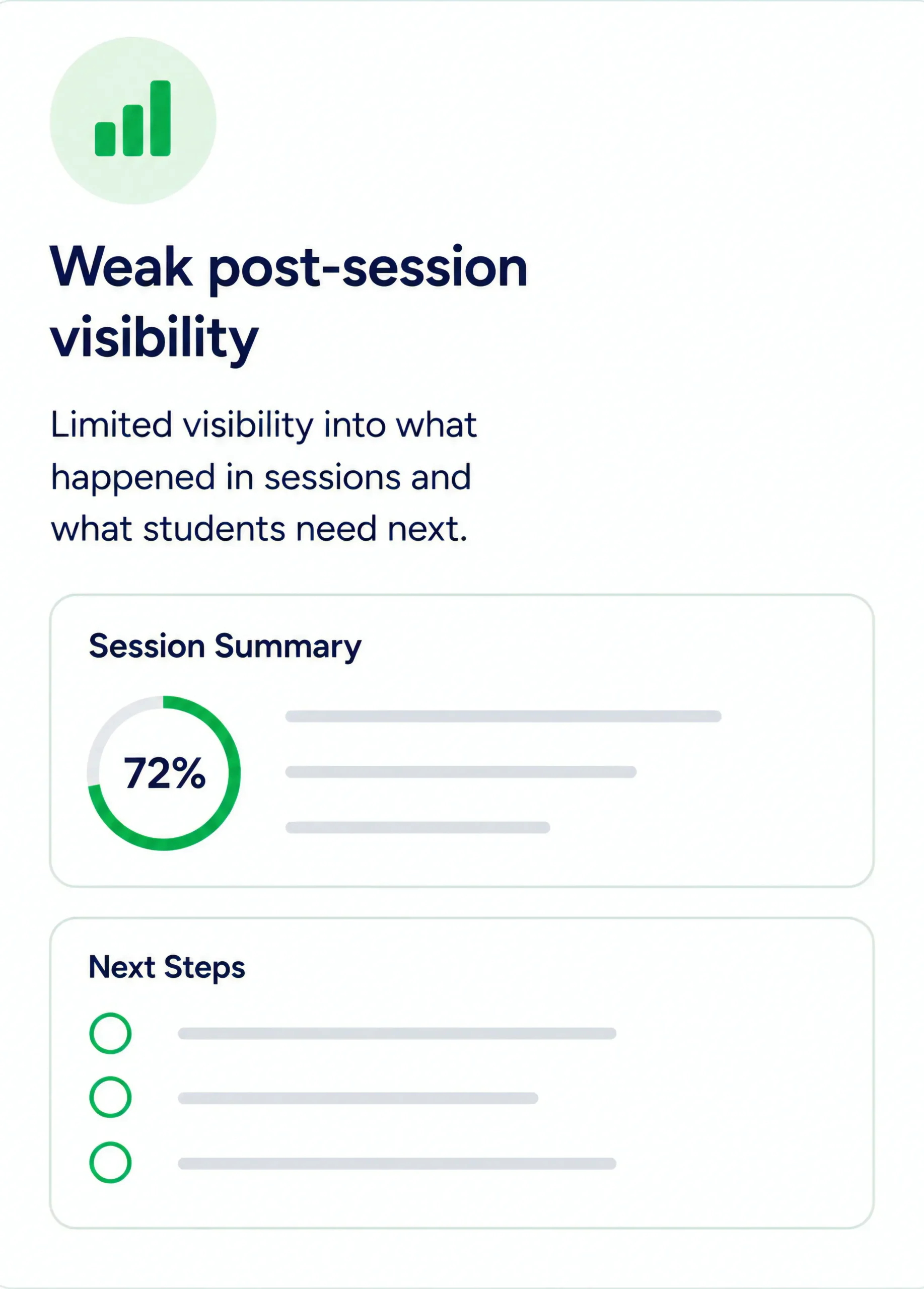Click the middle bar in chart icon
This screenshot has width=924, height=1289.
click(x=133, y=130)
